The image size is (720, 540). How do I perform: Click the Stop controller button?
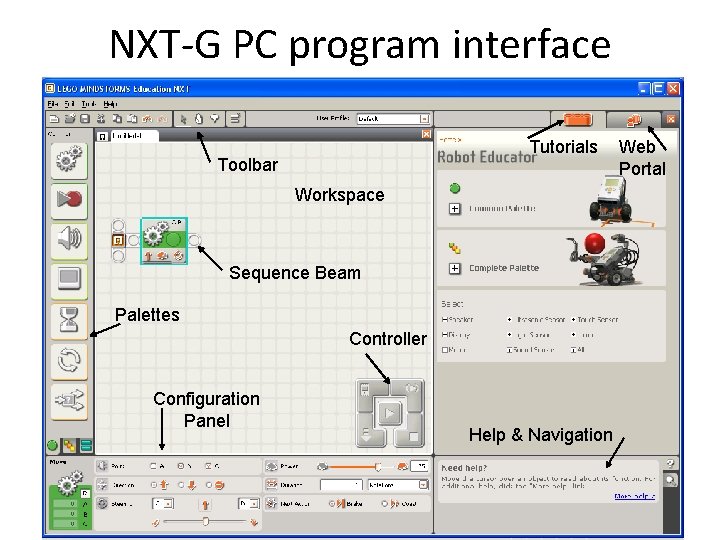click(413, 437)
